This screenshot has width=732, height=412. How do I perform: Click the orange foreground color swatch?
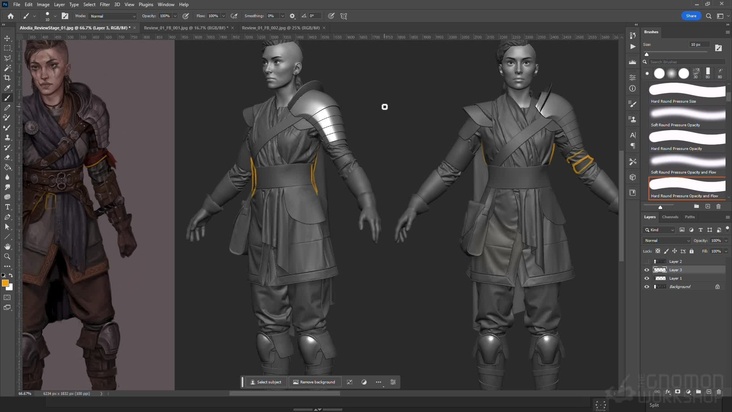pyautogui.click(x=6, y=283)
